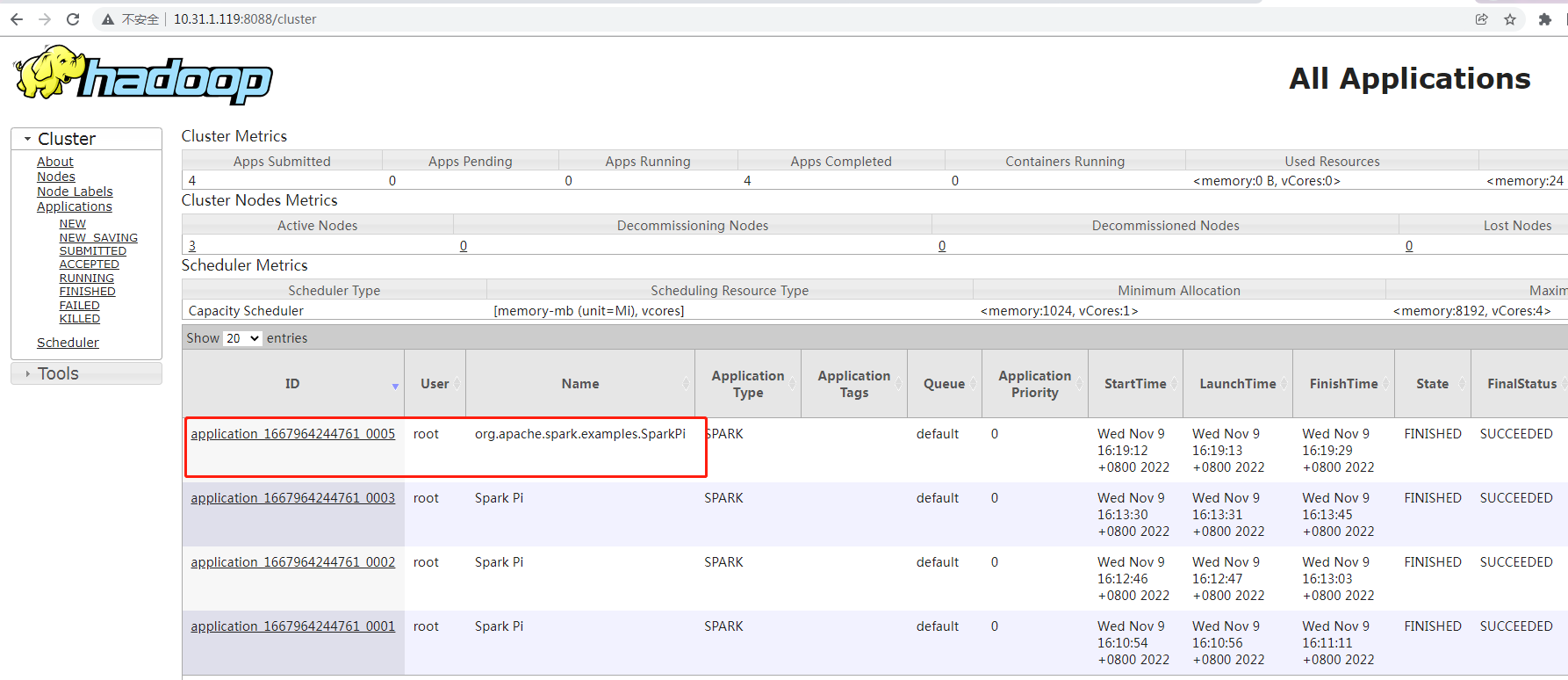The height and width of the screenshot is (680, 1568).
Task: Filter applications by NEW_SAVING state
Action: click(98, 238)
